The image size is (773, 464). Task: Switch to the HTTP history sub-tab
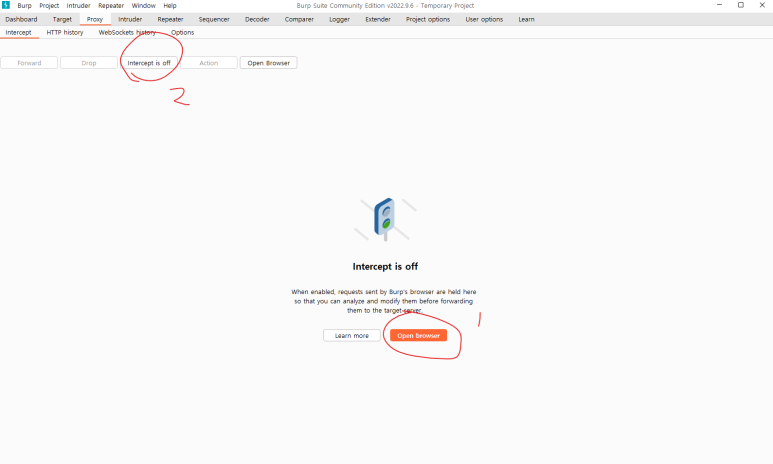65,33
